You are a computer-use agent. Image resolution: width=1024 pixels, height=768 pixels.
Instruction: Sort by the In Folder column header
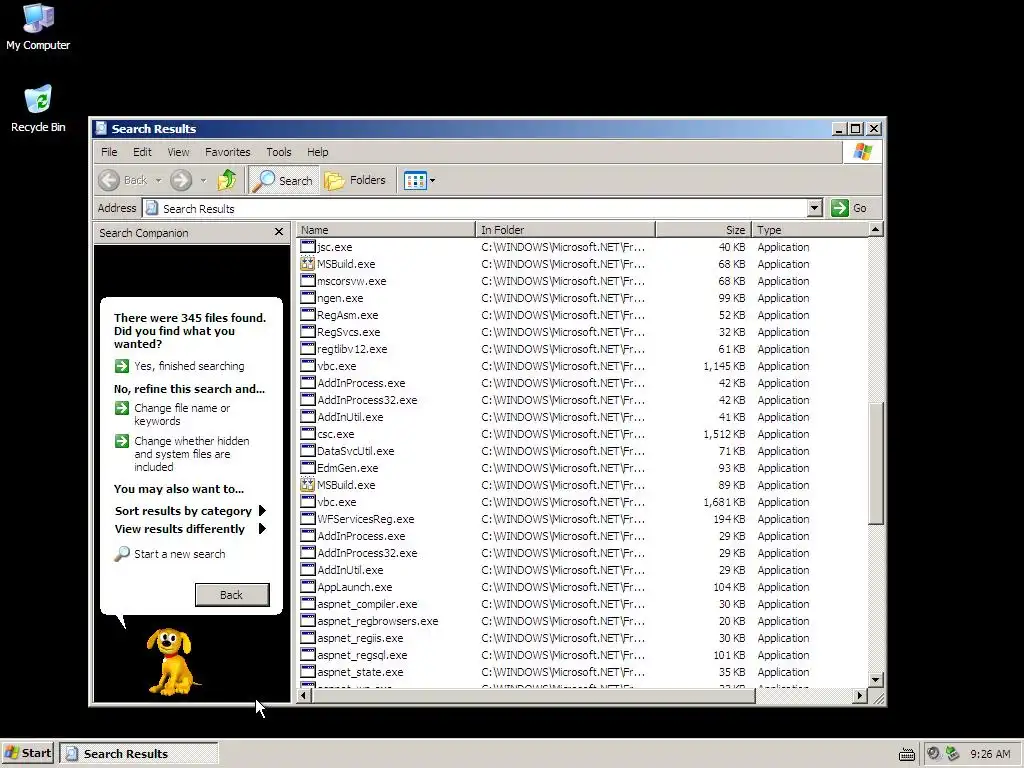point(565,230)
